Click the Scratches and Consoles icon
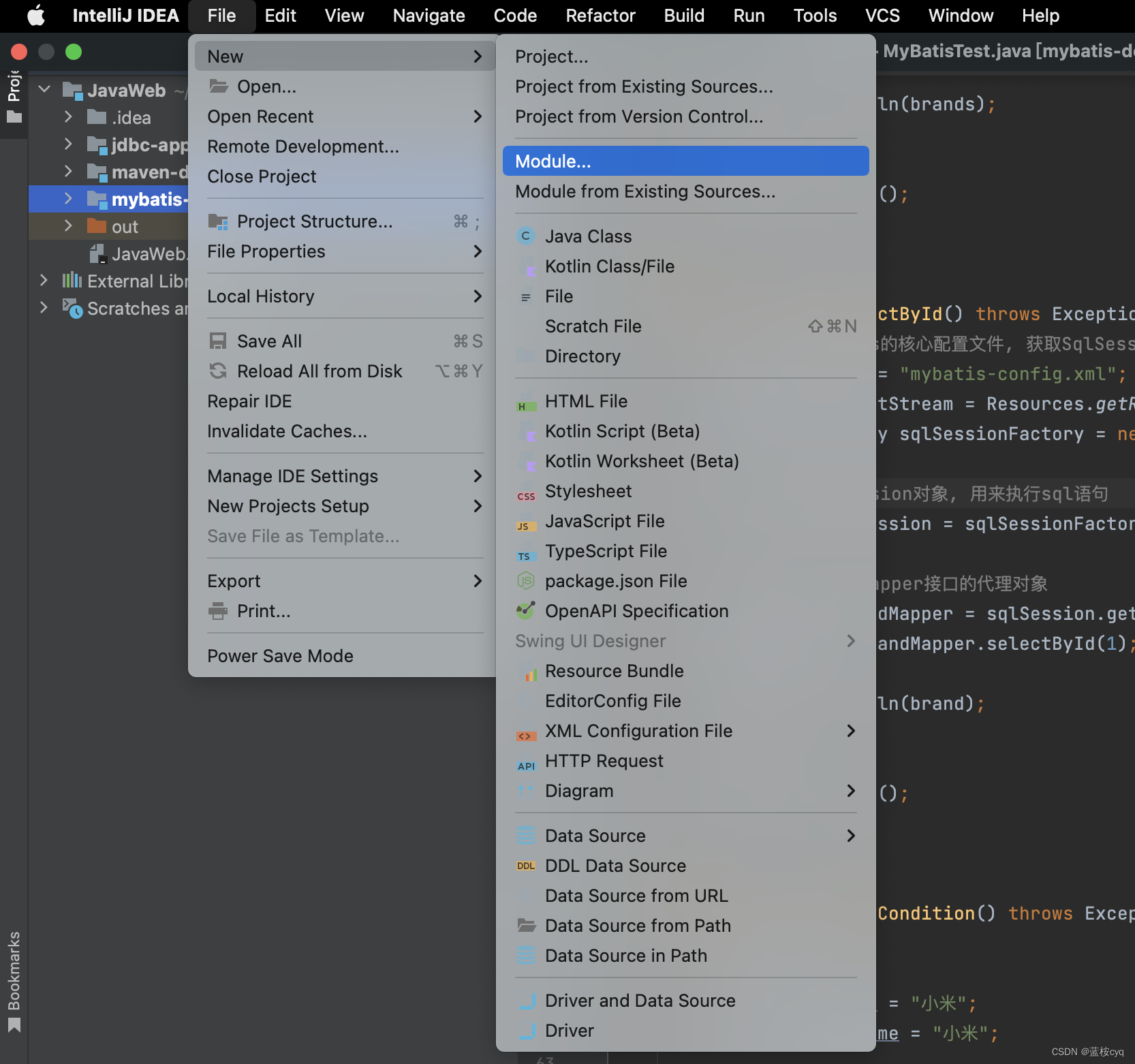Viewport: 1135px width, 1064px height. (x=72, y=309)
